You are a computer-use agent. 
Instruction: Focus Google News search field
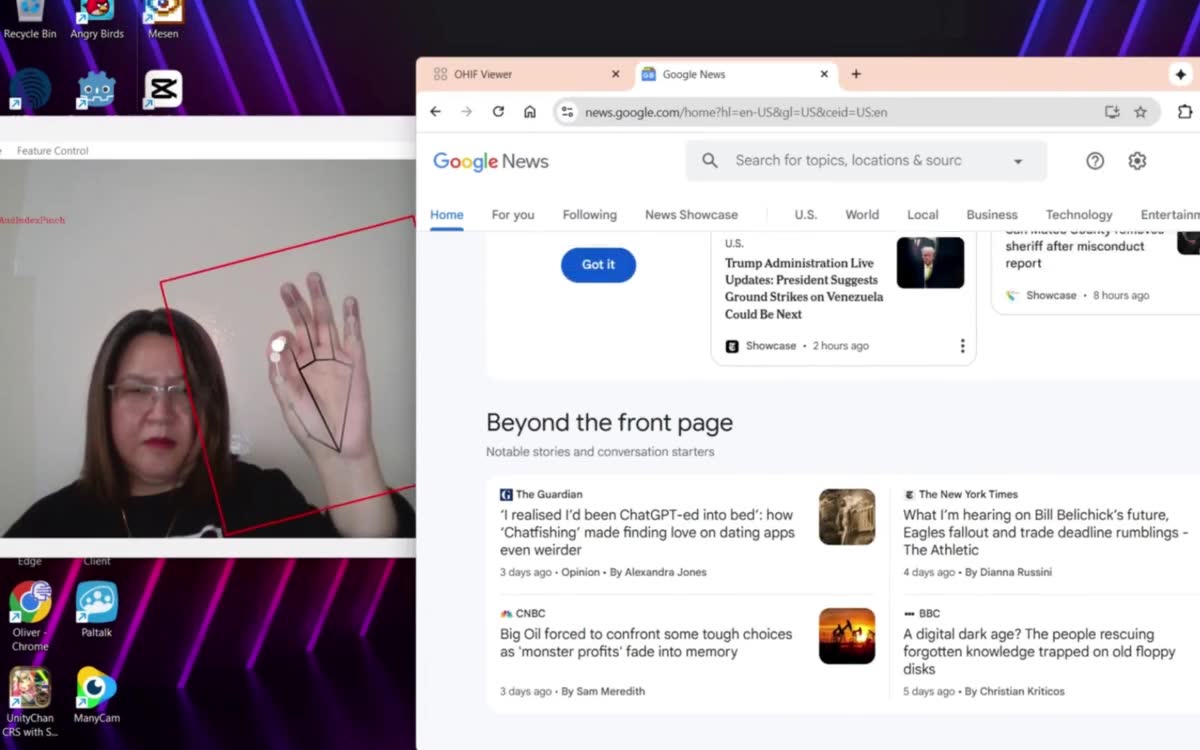pyautogui.click(x=864, y=161)
